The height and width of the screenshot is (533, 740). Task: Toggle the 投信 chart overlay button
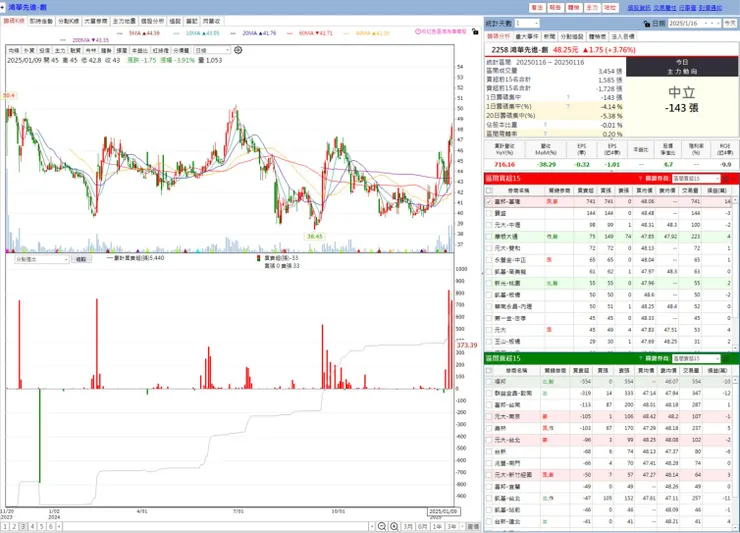click(44, 51)
